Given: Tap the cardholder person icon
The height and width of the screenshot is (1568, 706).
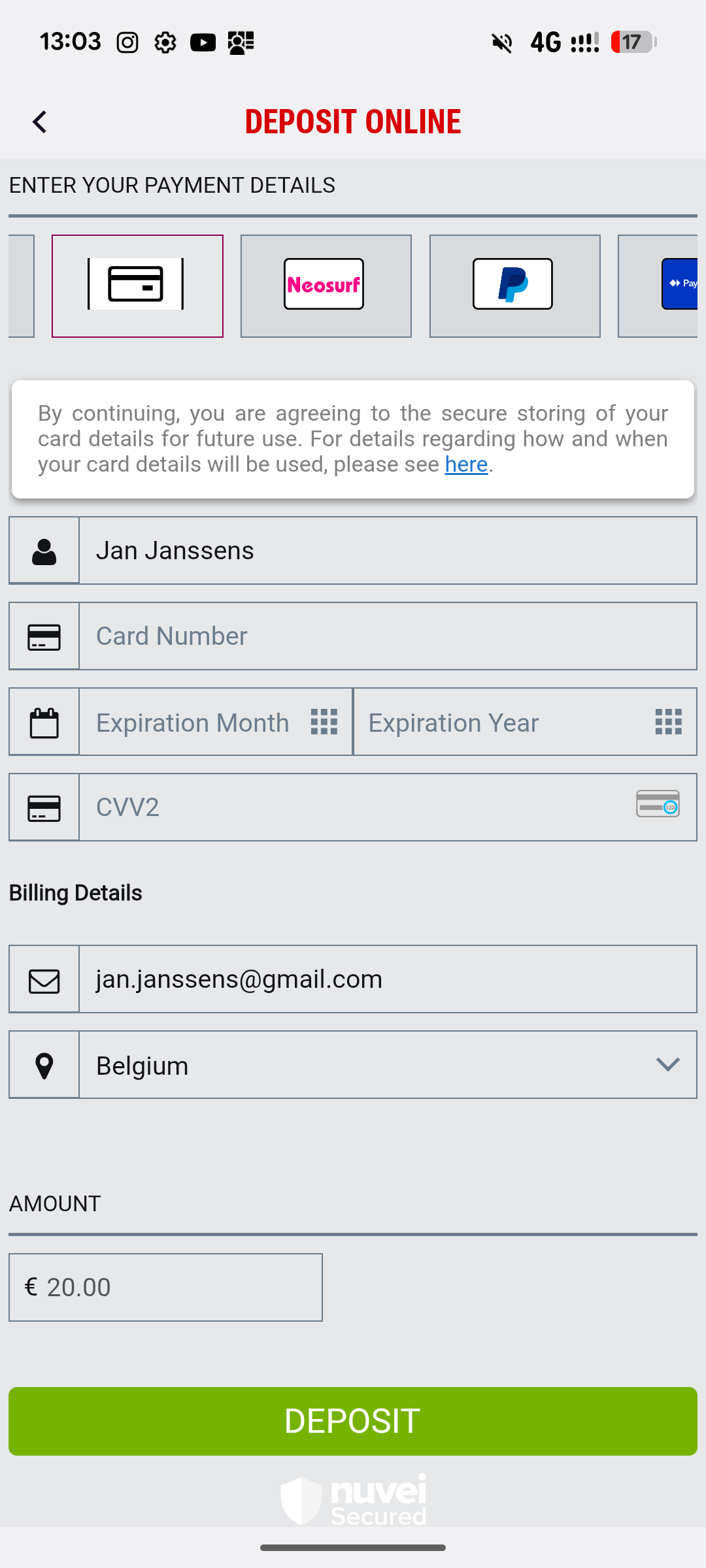Looking at the screenshot, I should [44, 551].
